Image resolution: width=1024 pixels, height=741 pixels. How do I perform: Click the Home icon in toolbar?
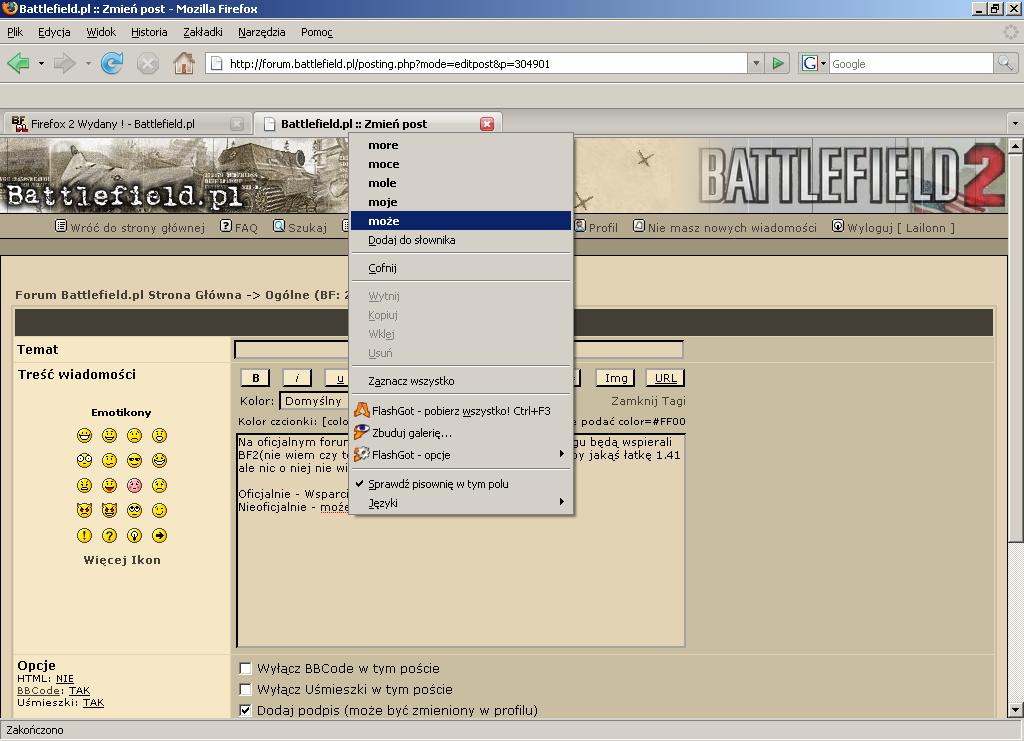tap(184, 64)
